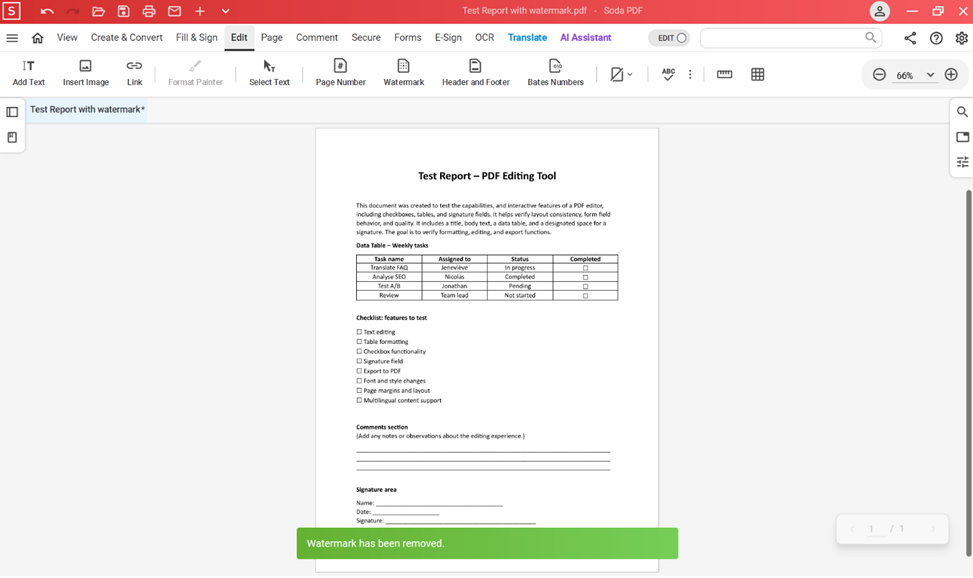The height and width of the screenshot is (578, 973).
Task: Switch to the Comment ribbon tab
Action: (316, 37)
